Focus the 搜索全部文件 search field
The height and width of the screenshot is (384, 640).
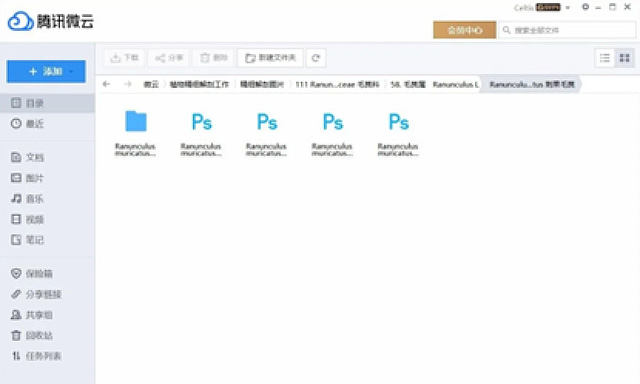567,30
